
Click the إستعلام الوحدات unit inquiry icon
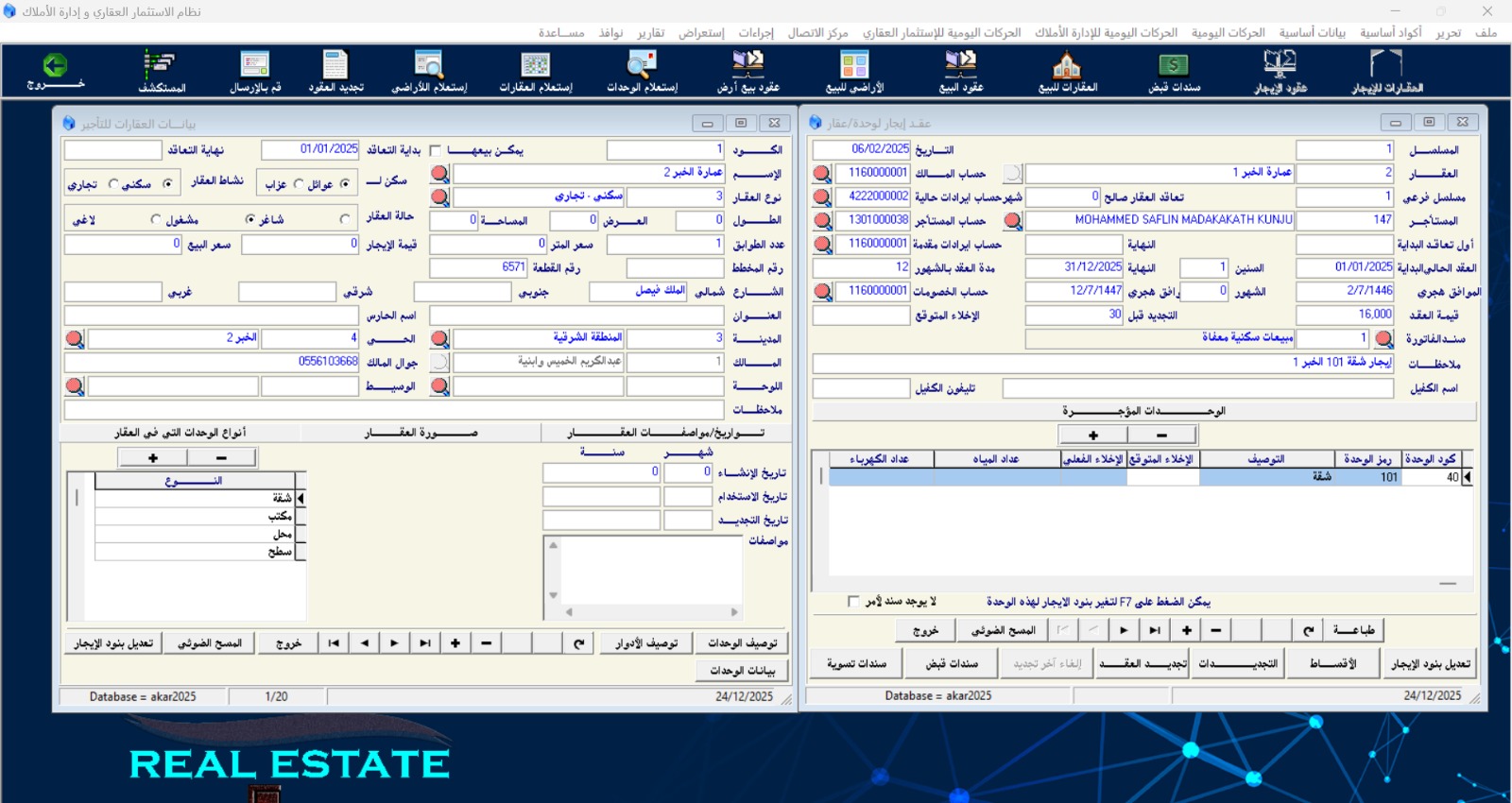642,71
